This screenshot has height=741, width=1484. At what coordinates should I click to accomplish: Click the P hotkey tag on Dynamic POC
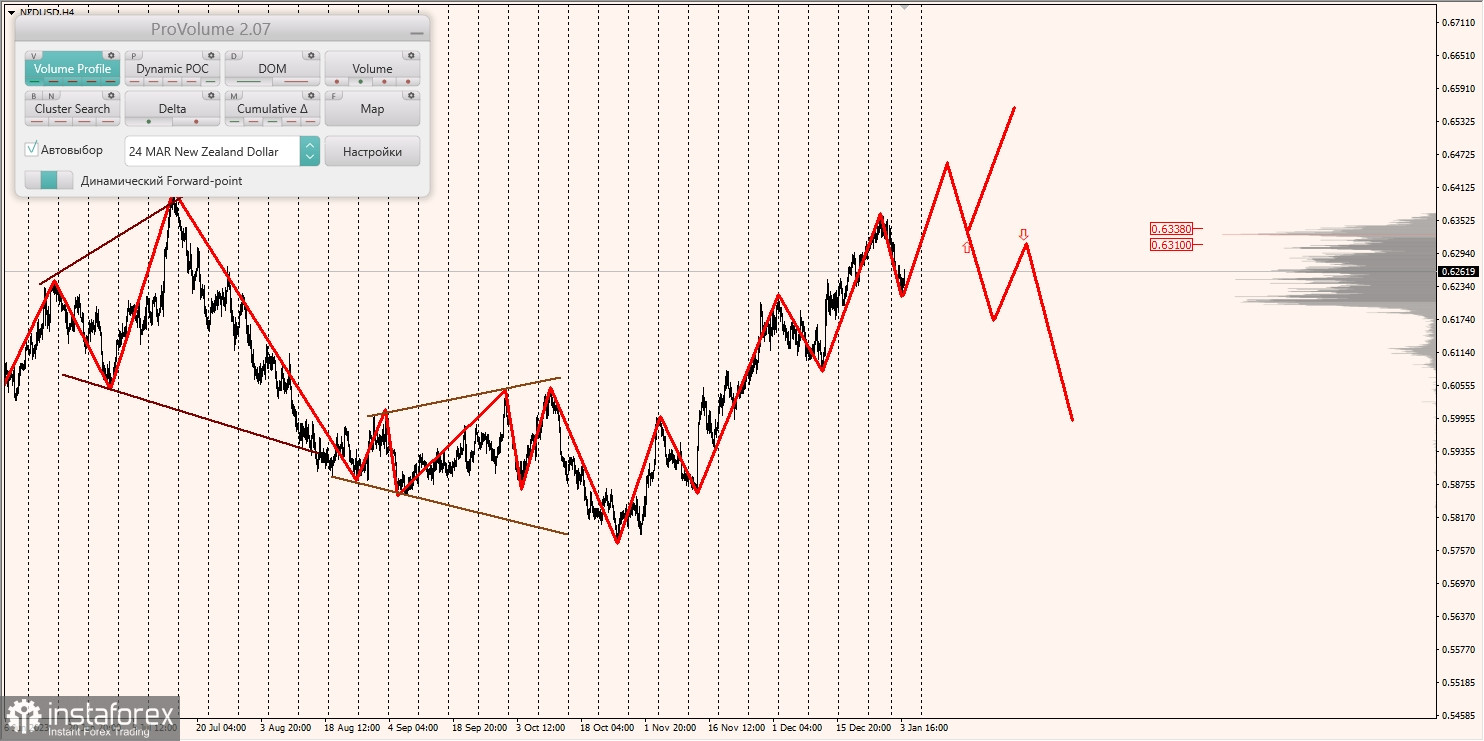[x=134, y=56]
